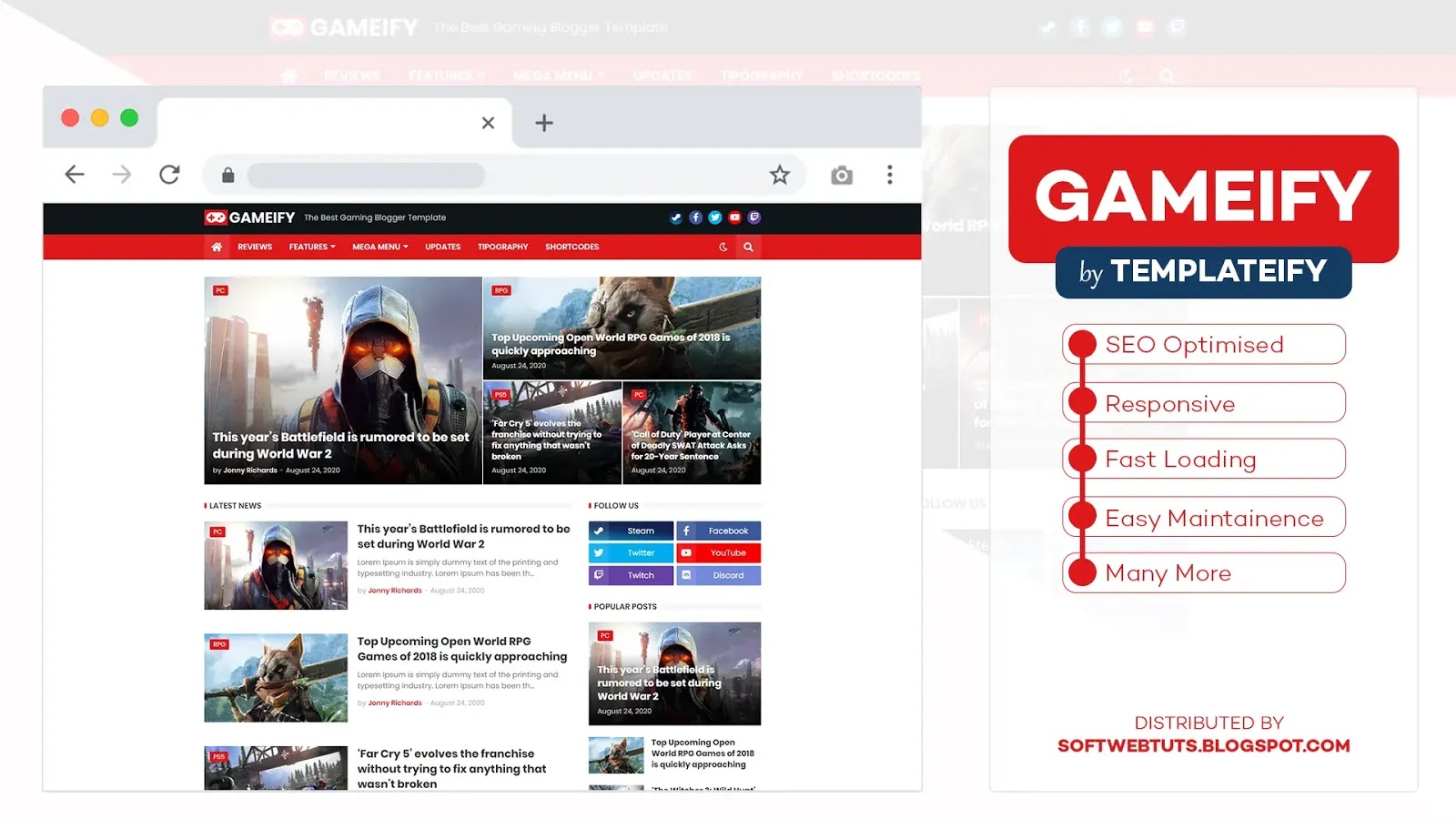Click the camera screenshot icon
This screenshot has width=1456, height=819.
842,176
